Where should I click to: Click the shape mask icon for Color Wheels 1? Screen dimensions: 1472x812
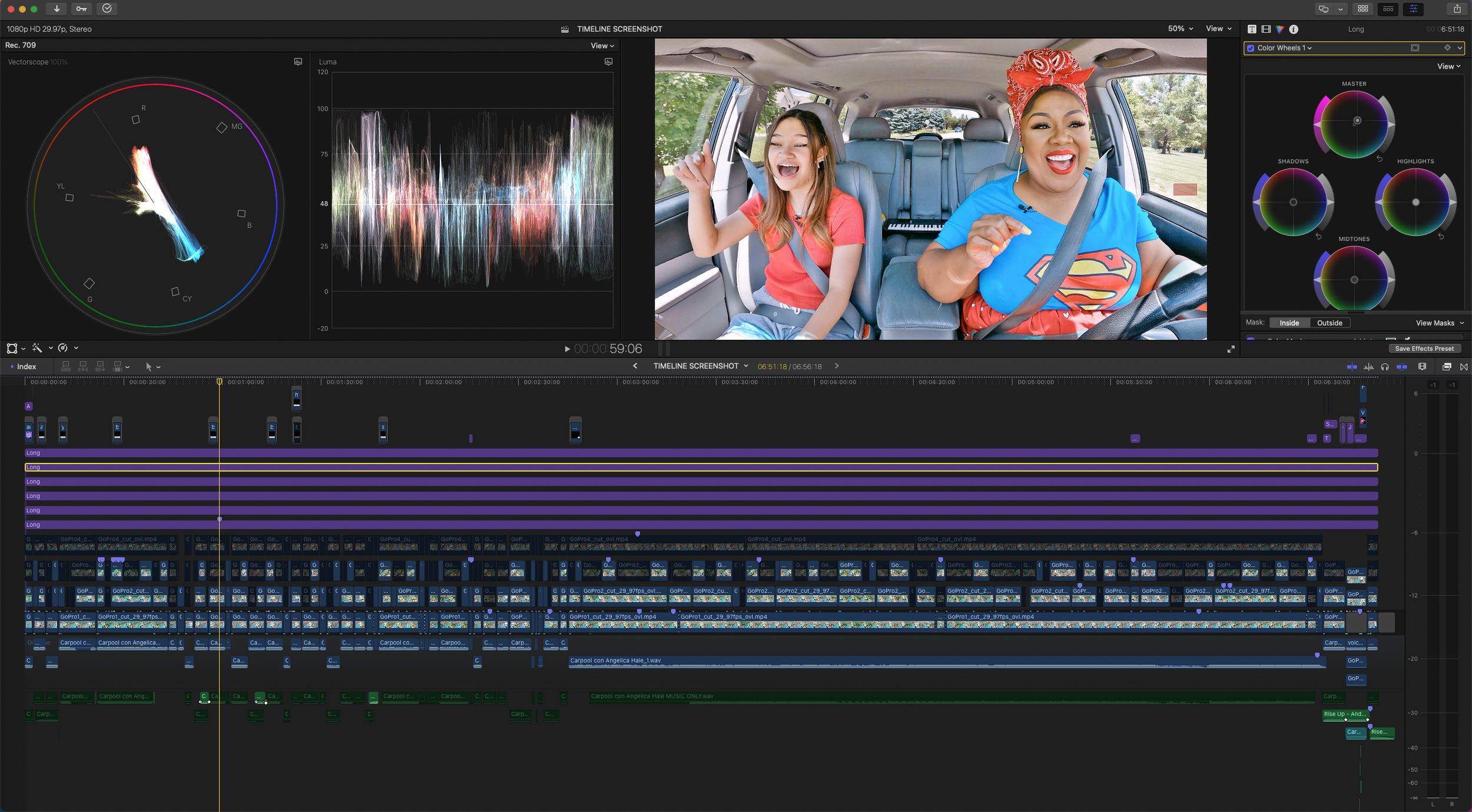[x=1415, y=48]
